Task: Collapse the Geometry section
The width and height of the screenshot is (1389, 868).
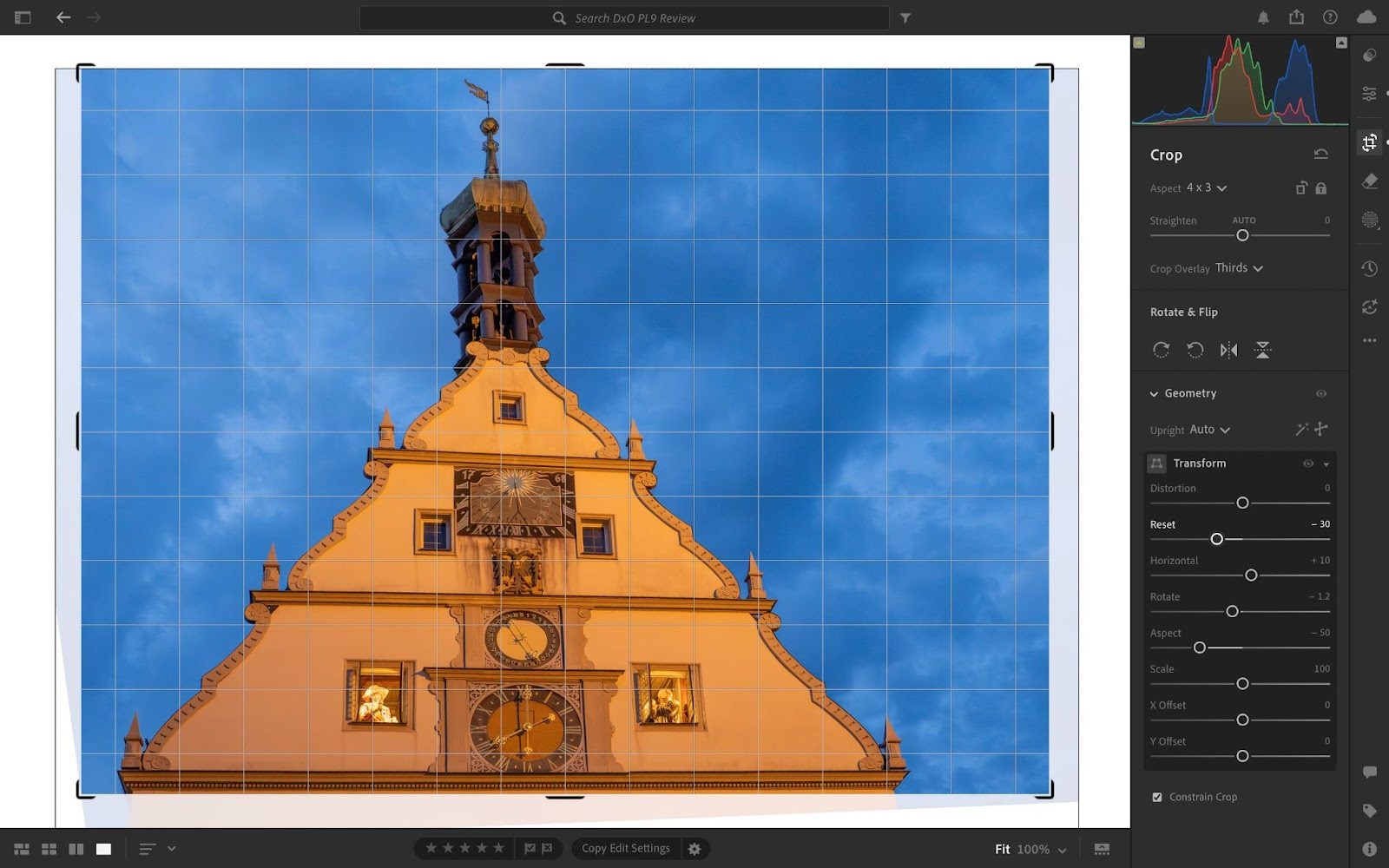Action: pos(1154,394)
